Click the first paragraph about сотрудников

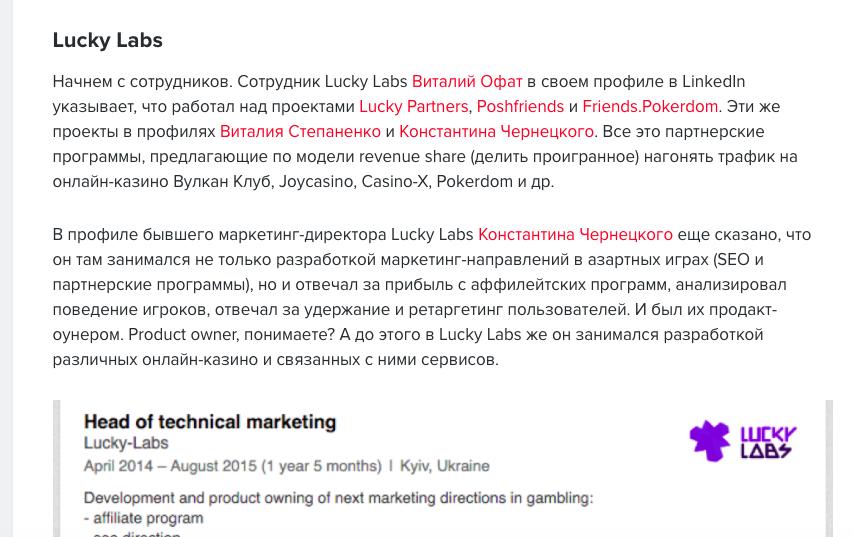pyautogui.click(x=425, y=132)
